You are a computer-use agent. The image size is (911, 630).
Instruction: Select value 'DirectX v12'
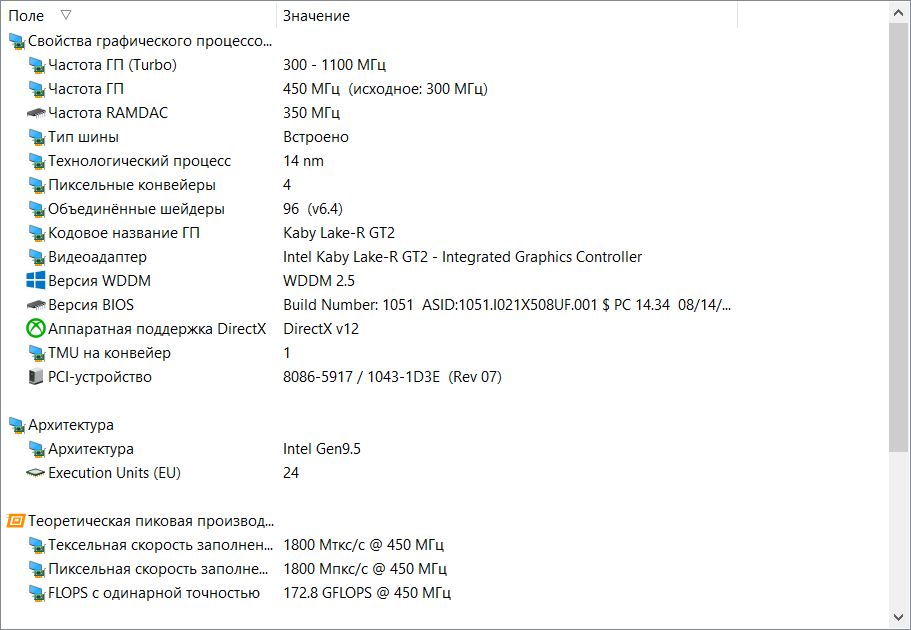point(321,329)
